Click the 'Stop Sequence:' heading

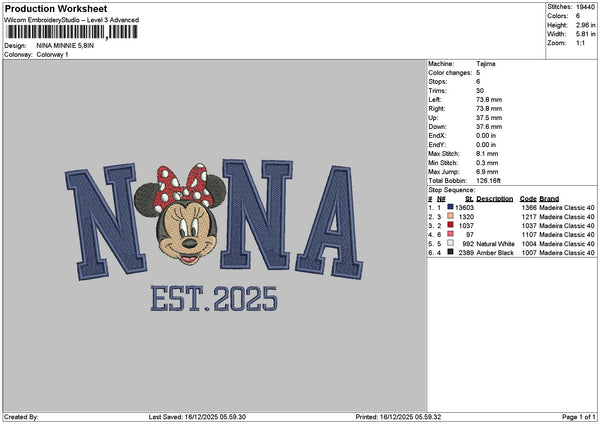[452, 190]
